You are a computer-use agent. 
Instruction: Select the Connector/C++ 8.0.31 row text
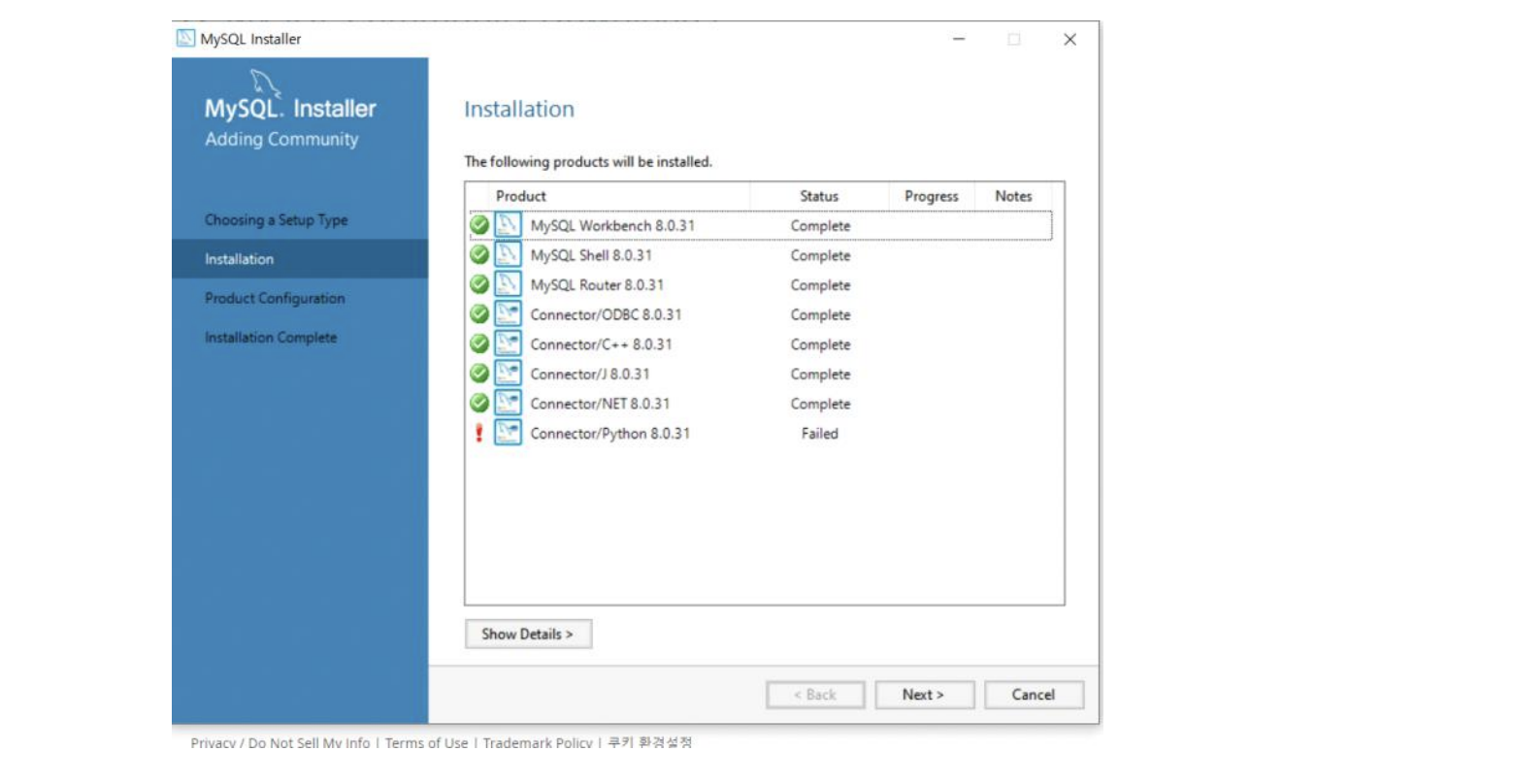pos(601,344)
